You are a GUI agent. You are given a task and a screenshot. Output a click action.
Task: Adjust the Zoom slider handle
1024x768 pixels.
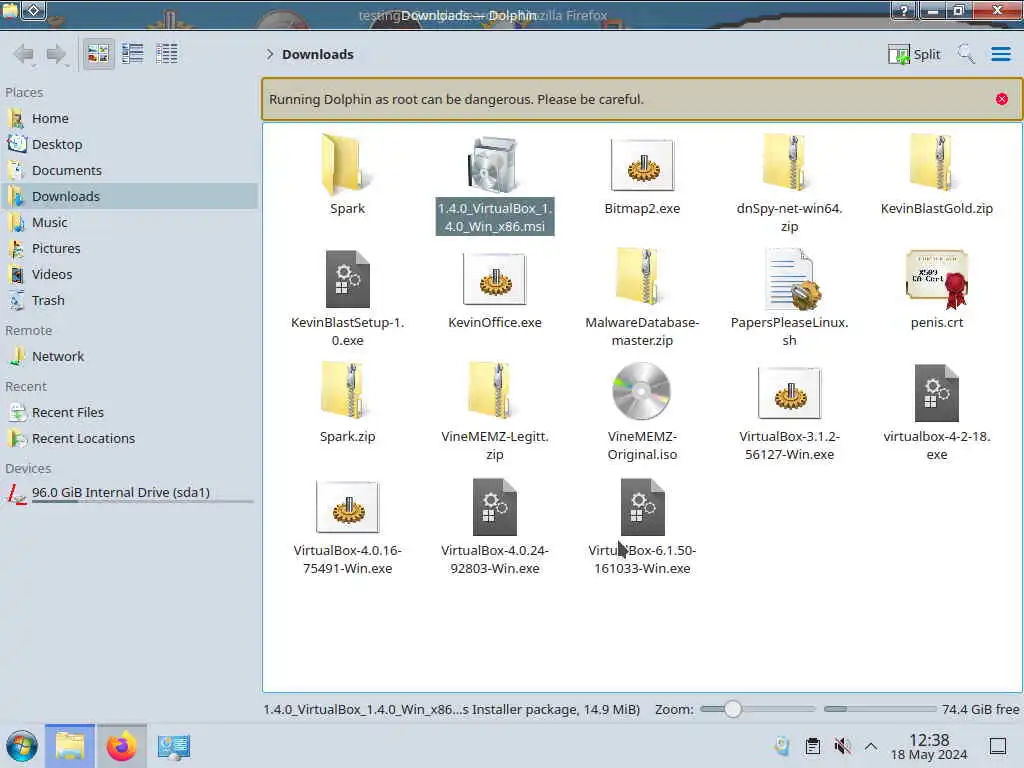click(732, 709)
